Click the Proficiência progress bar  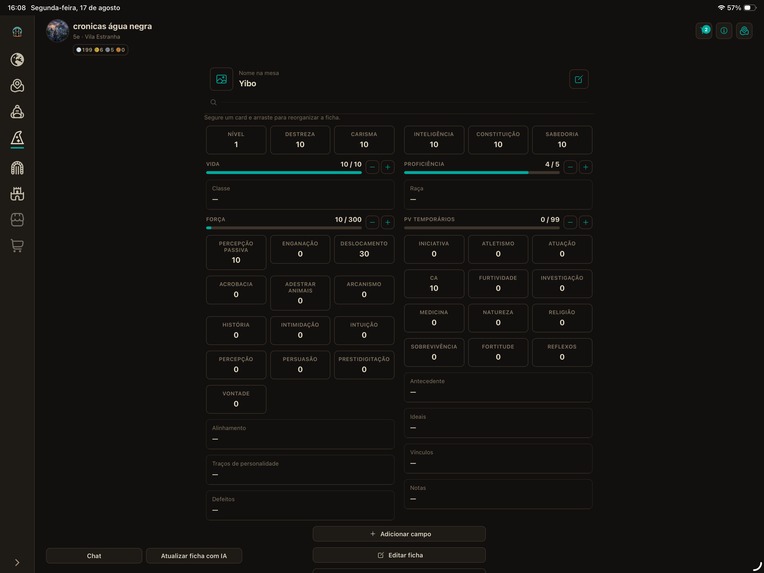[482, 172]
